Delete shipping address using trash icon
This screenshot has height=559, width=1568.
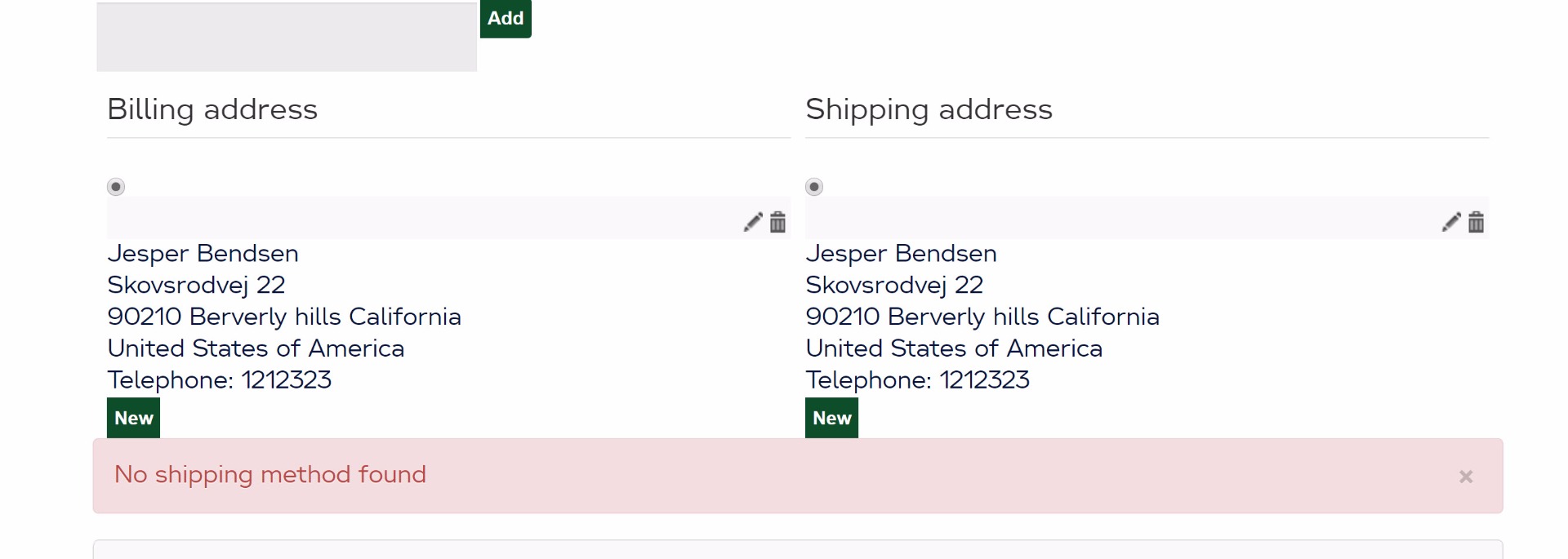tap(1477, 222)
